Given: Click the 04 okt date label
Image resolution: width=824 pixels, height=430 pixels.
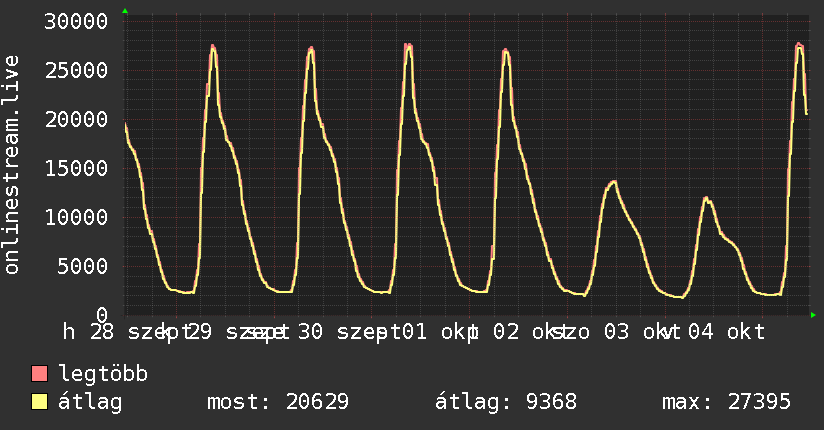Looking at the screenshot, I should coord(727,332).
